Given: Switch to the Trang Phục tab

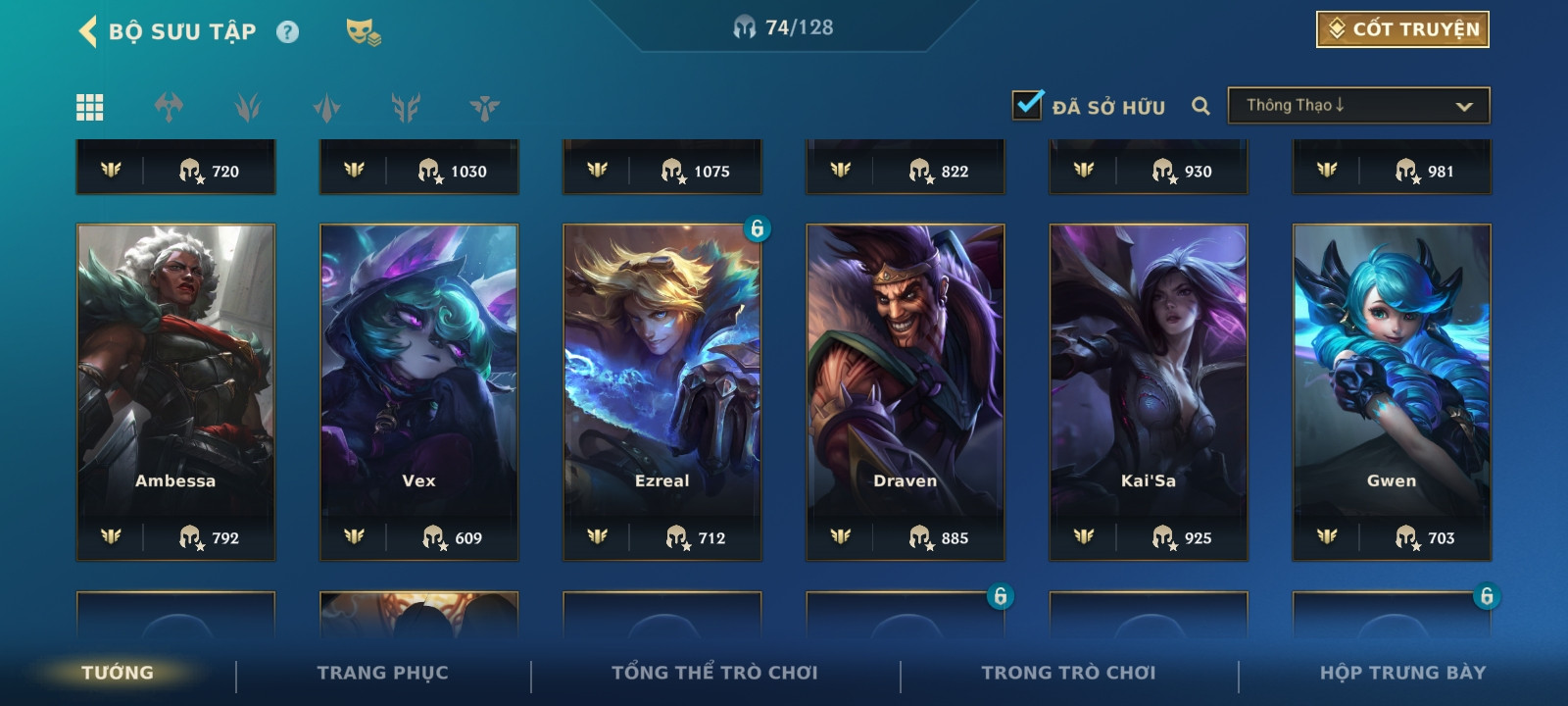Looking at the screenshot, I should click(x=382, y=673).
